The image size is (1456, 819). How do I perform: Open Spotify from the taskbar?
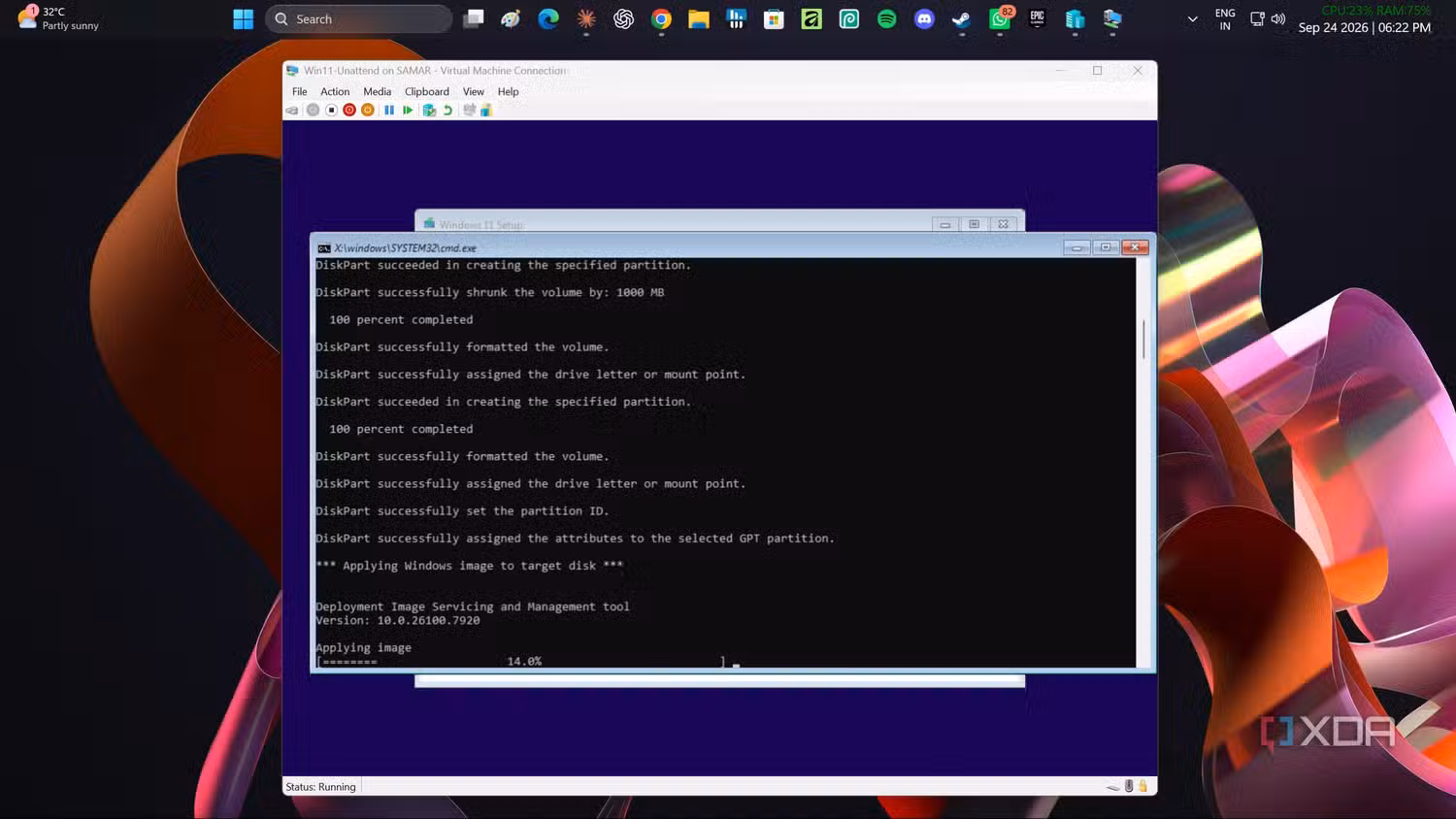[887, 19]
